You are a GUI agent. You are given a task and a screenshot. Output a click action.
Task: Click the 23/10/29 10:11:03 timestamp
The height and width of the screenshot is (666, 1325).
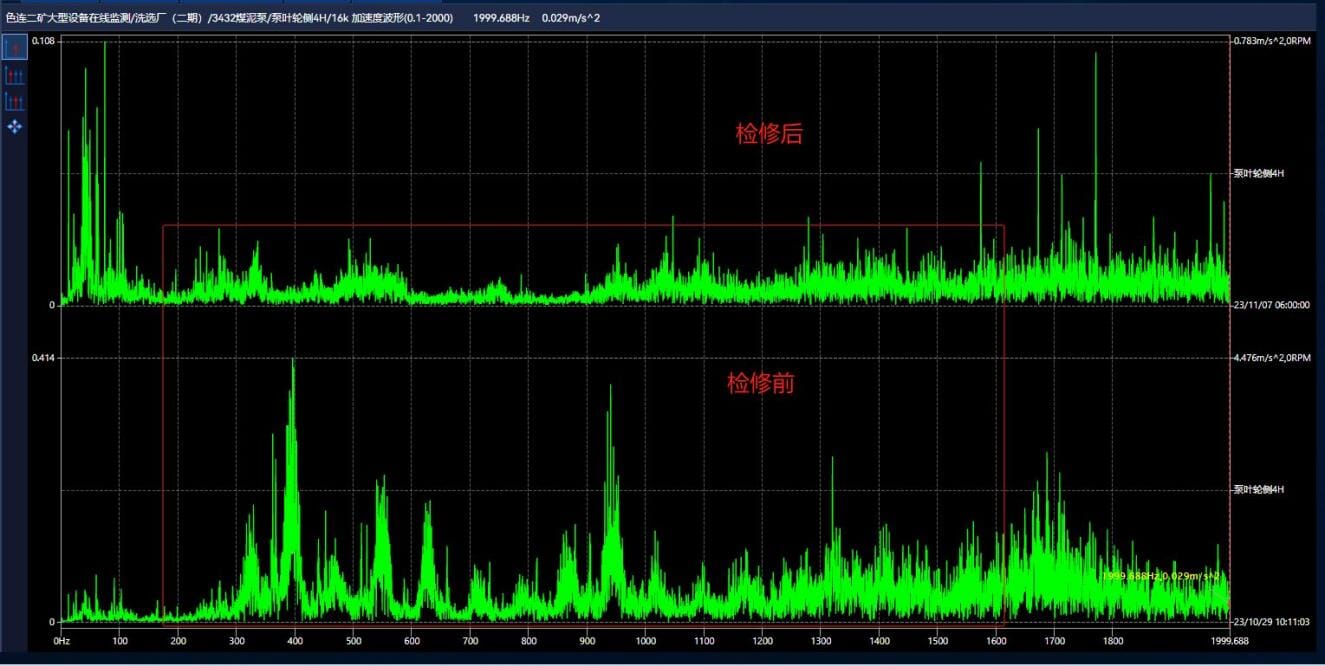tap(1271, 621)
